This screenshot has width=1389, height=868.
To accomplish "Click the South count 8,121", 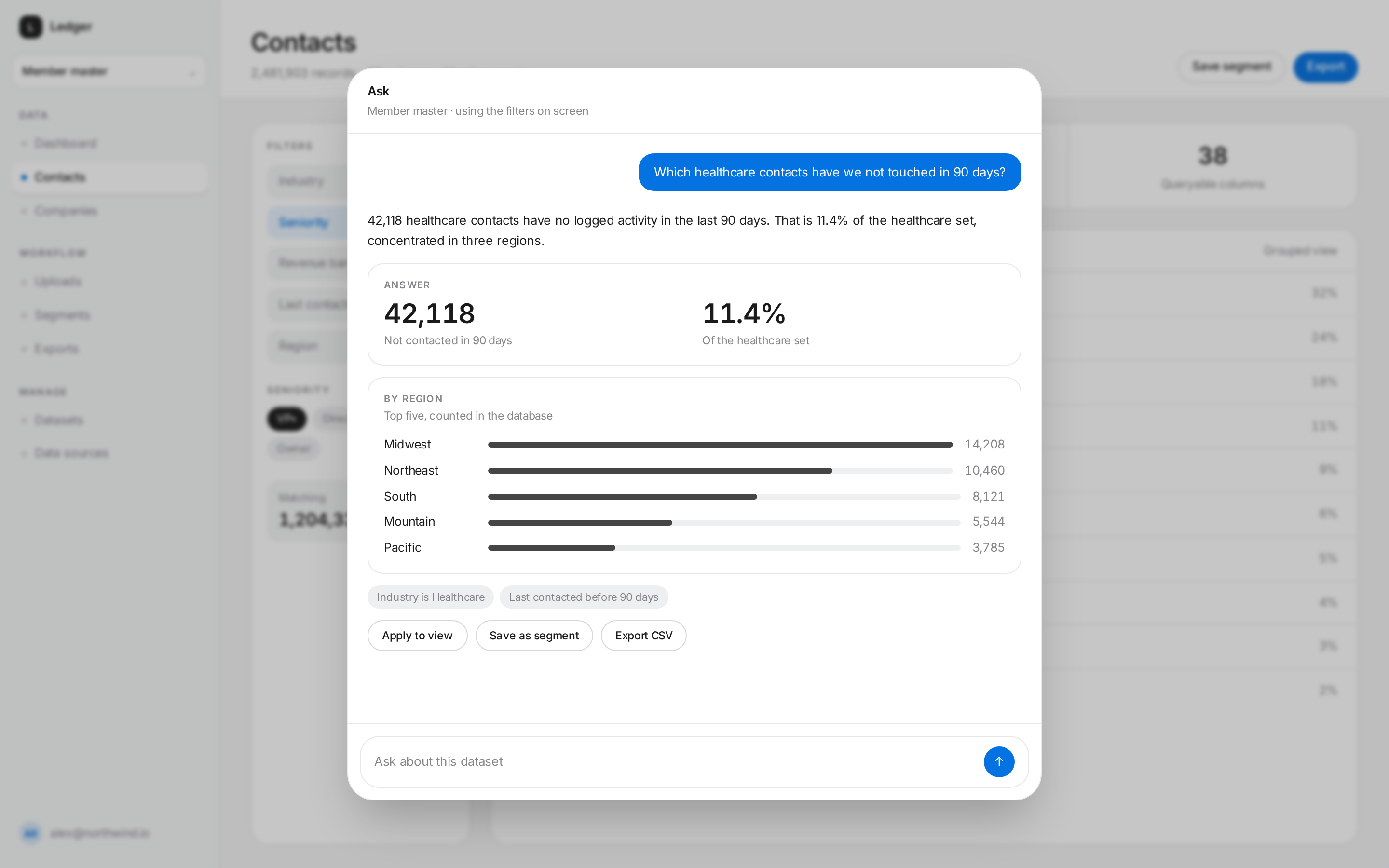I will [988, 496].
